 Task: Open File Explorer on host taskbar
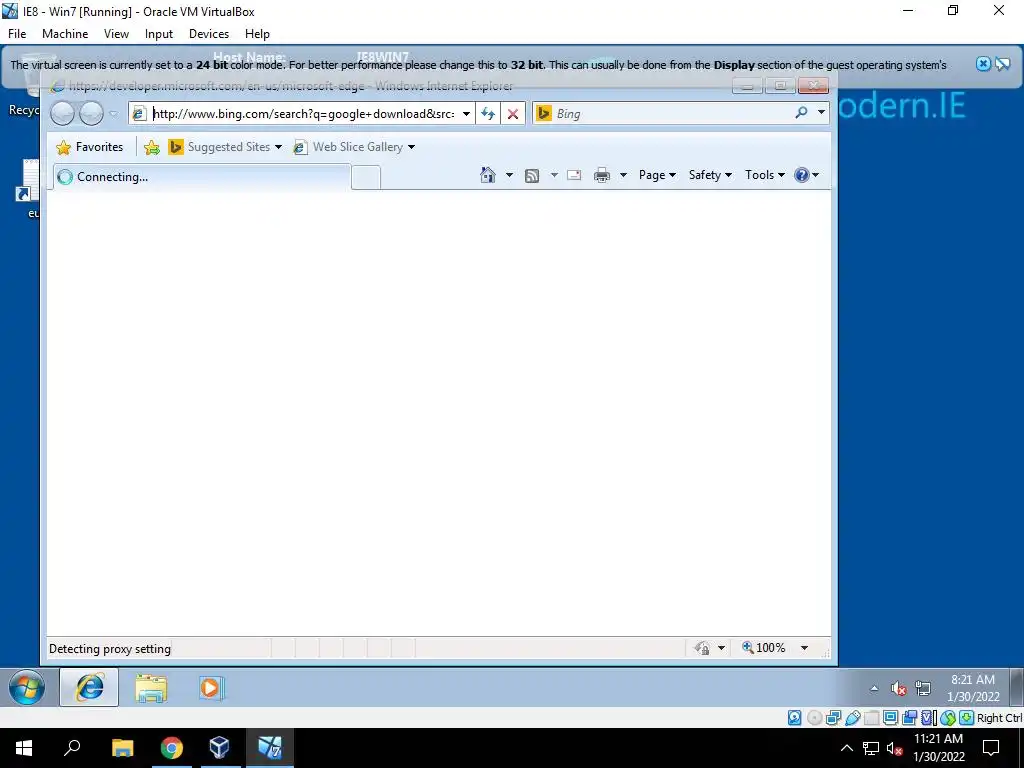coord(122,748)
